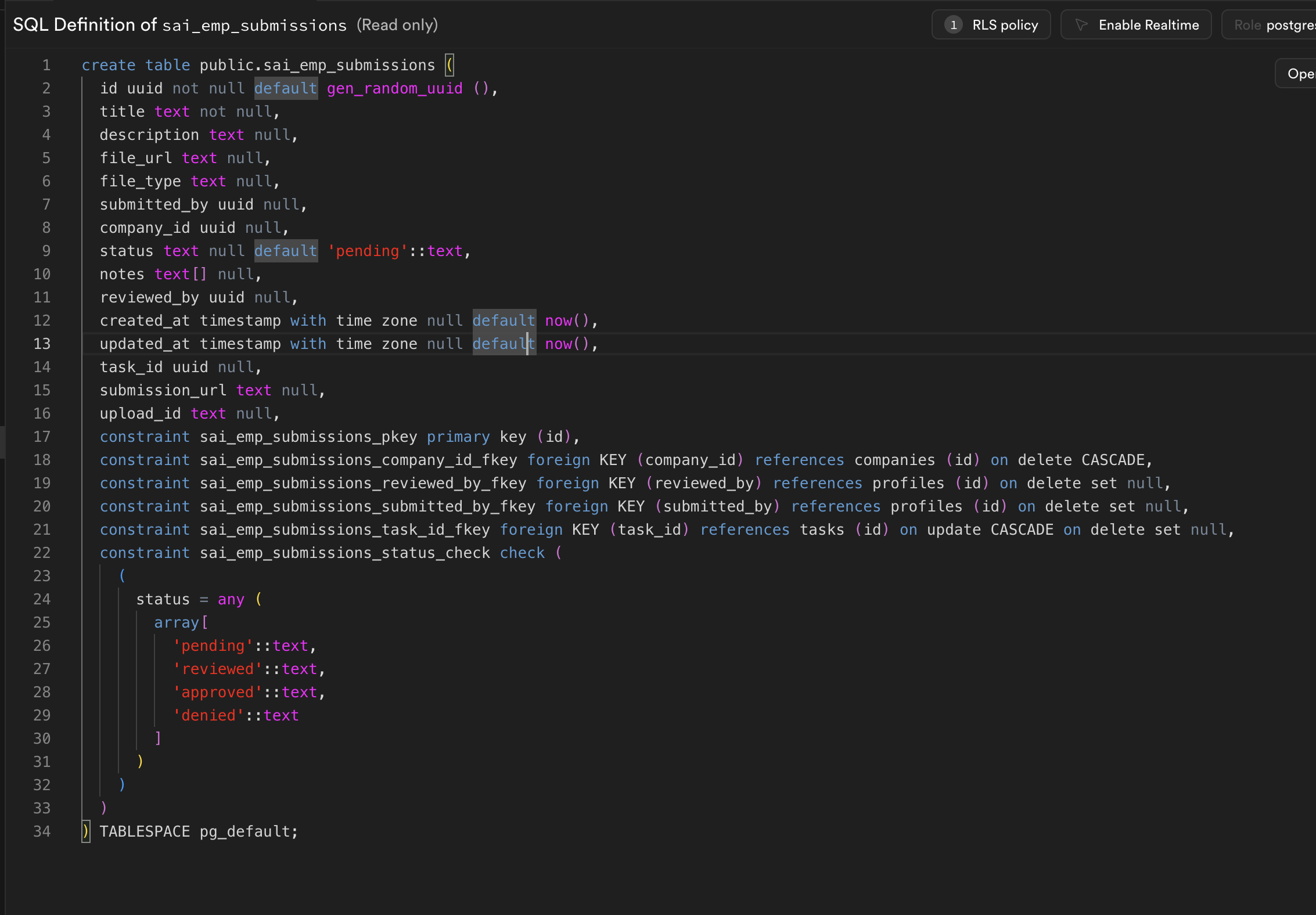Click the RLS policy count badge
This screenshot has height=915, width=1316.
click(953, 25)
